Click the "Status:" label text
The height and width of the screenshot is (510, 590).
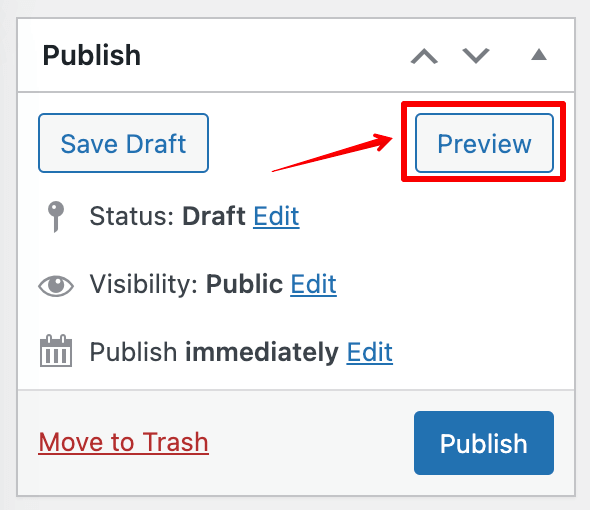(x=132, y=216)
